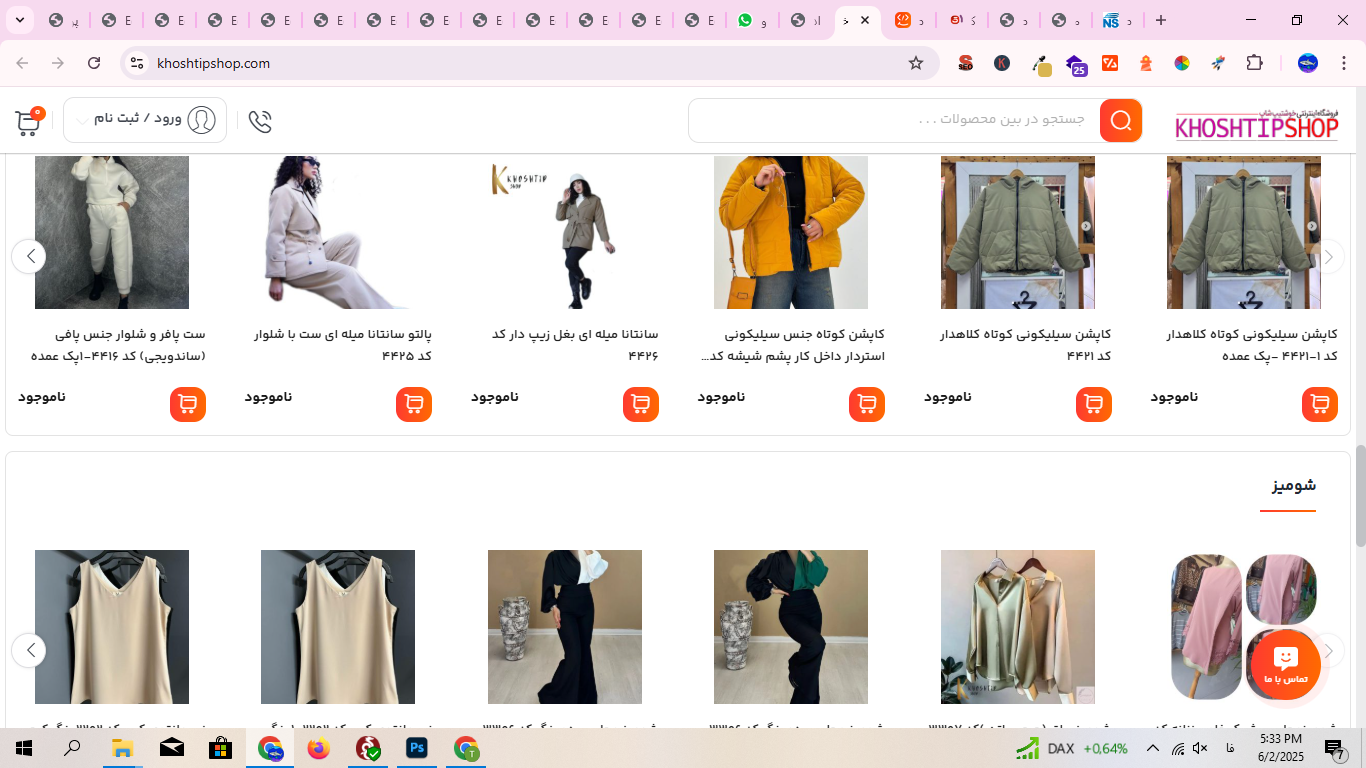Image resolution: width=1366 pixels, height=768 pixels.
Task: Open satin shirts product image
Action: coord(1018,627)
